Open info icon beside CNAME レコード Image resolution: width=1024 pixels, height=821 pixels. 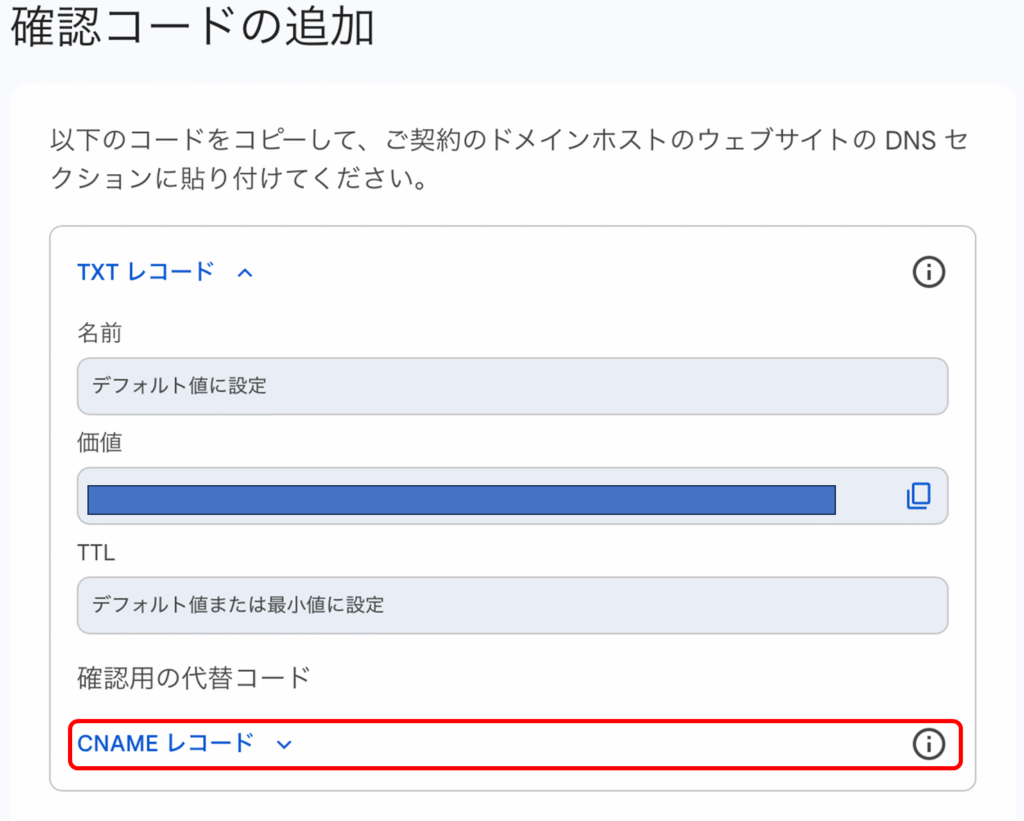click(x=928, y=744)
